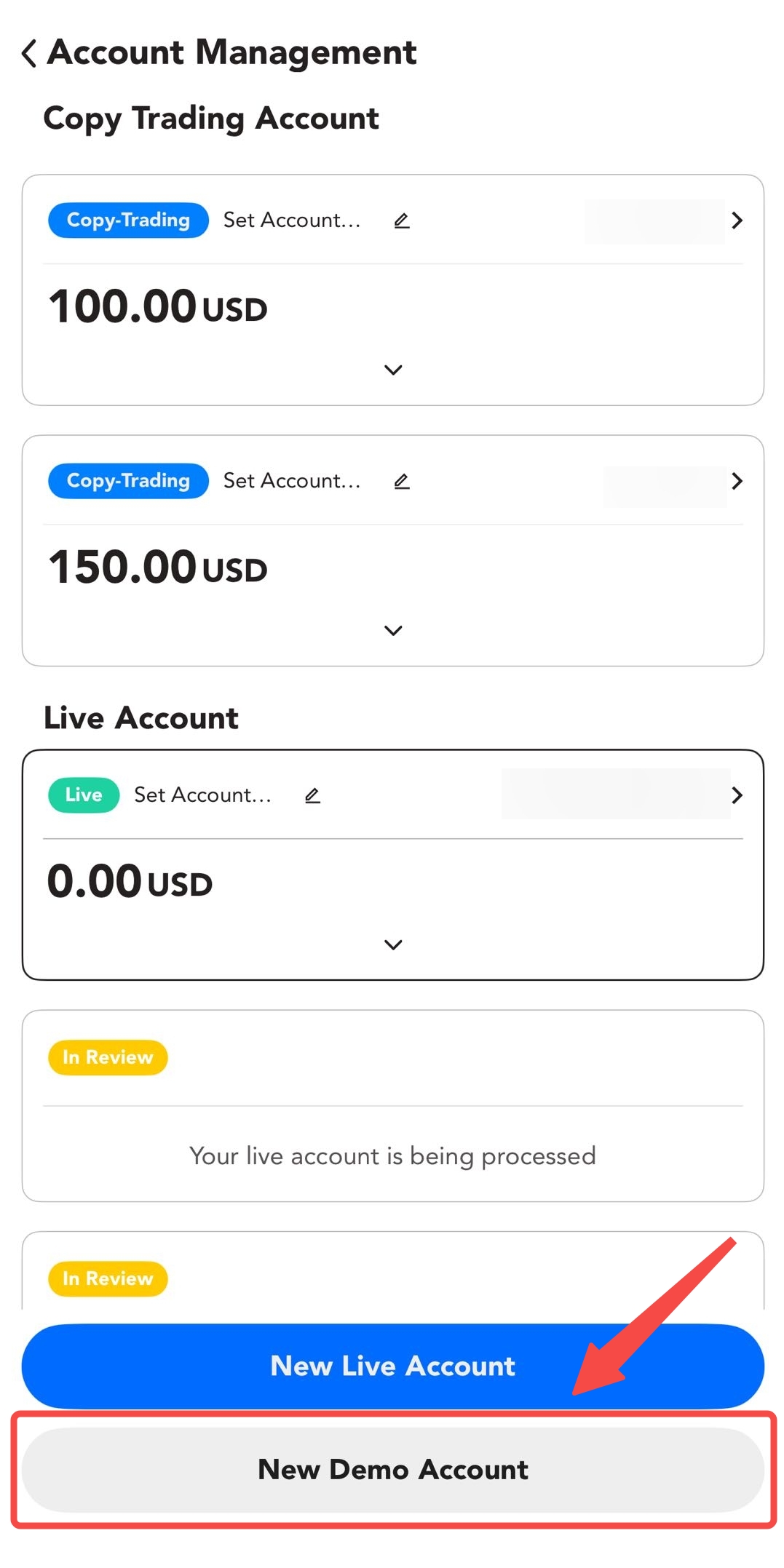Open details arrow for the Live account
Image resolution: width=784 pixels, height=1568 pixels.
click(737, 795)
